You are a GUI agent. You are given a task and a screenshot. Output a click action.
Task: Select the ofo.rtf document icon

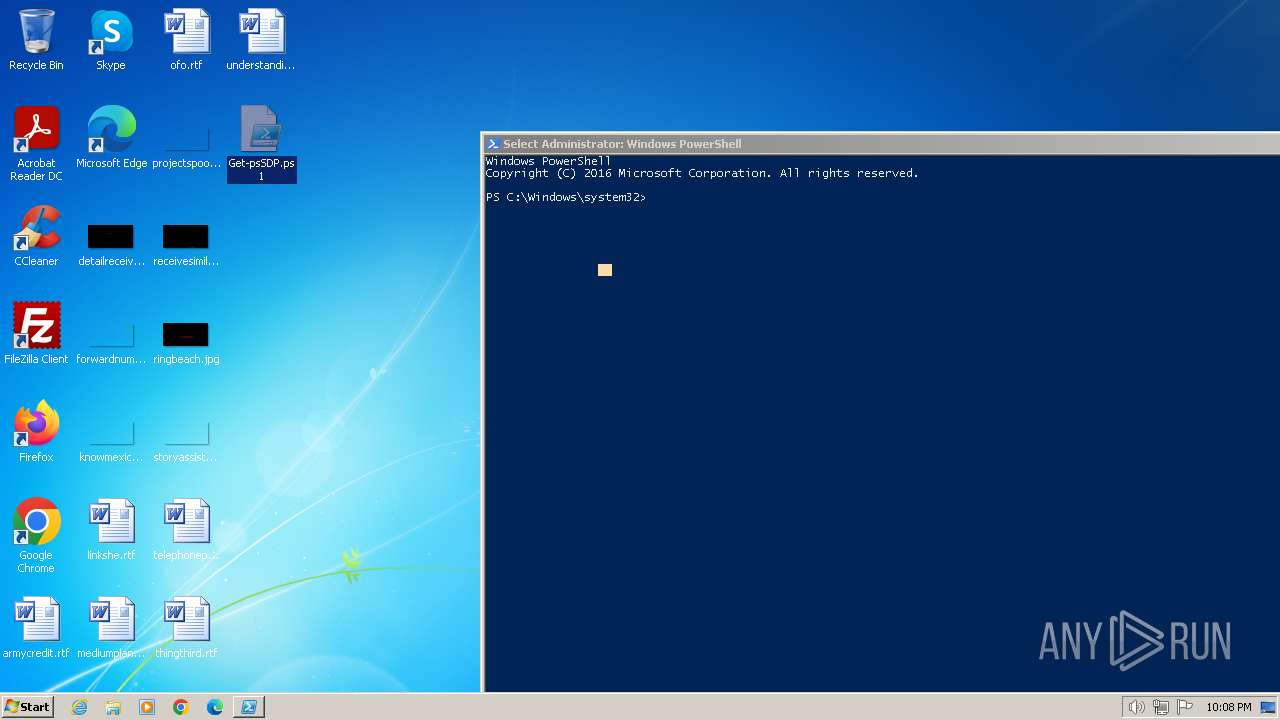click(186, 40)
